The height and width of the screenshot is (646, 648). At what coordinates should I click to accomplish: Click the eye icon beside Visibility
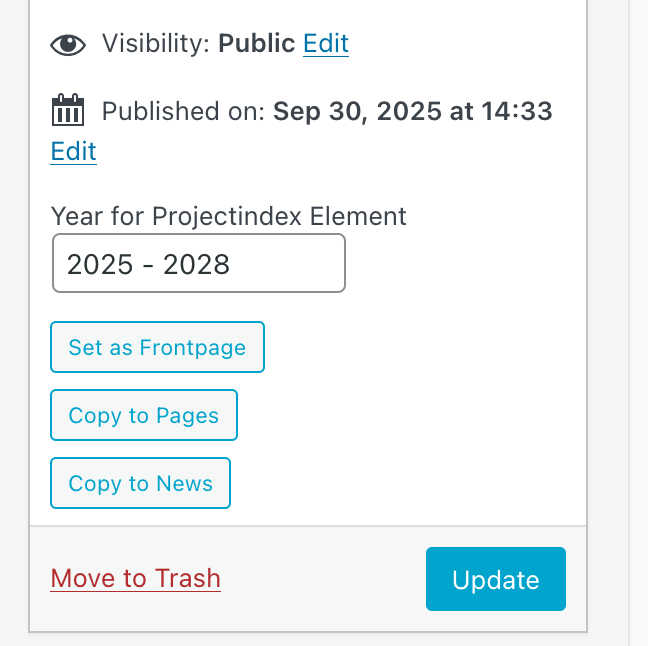pos(68,44)
